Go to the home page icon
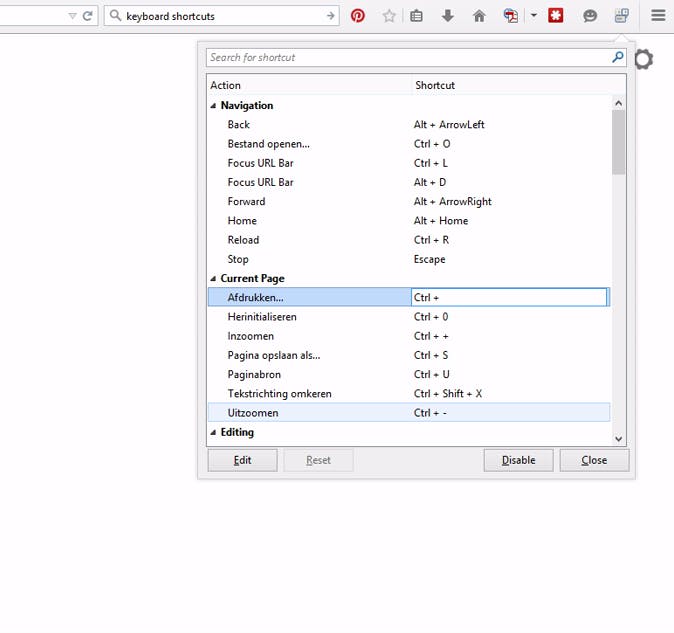This screenshot has height=633, width=674. click(x=479, y=16)
